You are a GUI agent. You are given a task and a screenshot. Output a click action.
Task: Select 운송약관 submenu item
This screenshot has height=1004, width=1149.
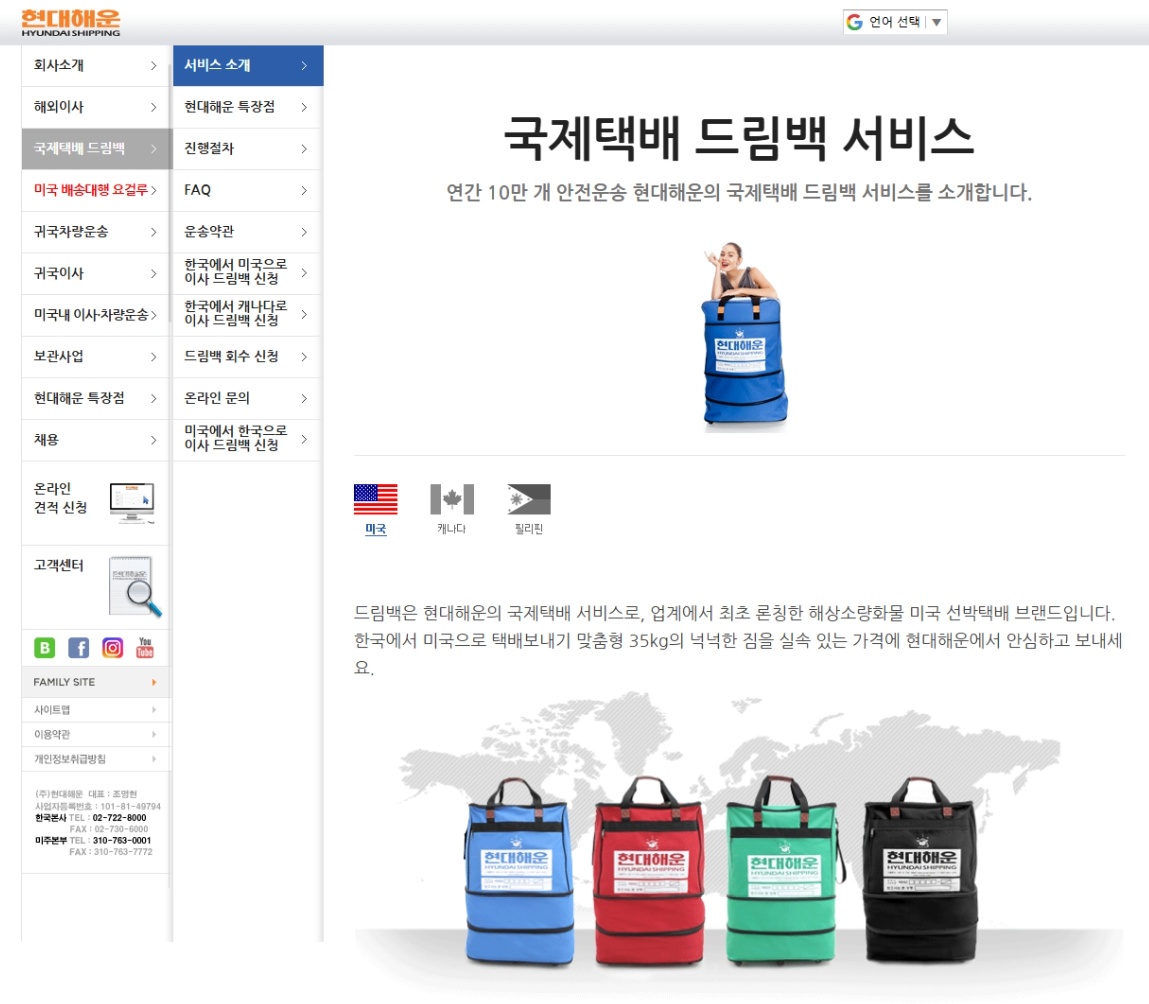point(248,232)
